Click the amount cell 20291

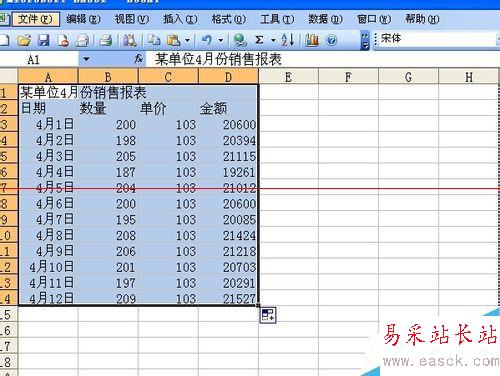[x=228, y=283]
